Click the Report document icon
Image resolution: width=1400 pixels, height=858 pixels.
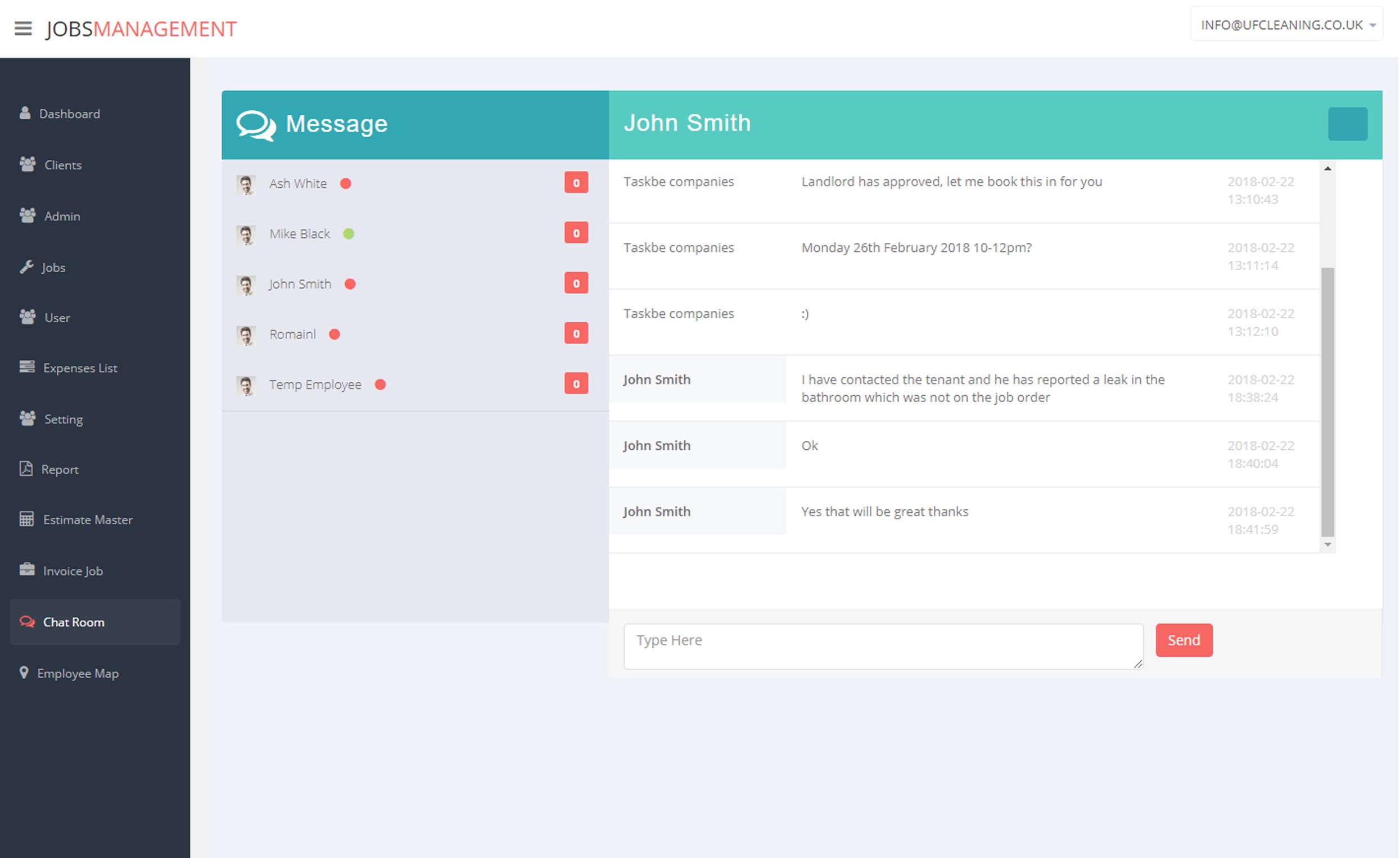coord(25,469)
